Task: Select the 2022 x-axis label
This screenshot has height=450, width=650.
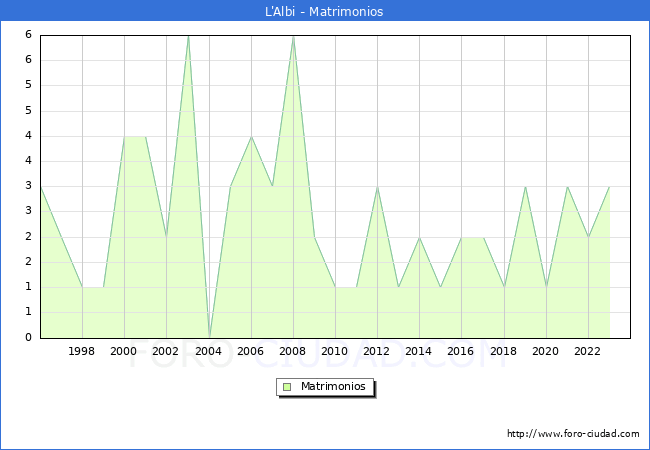Action: tap(587, 351)
